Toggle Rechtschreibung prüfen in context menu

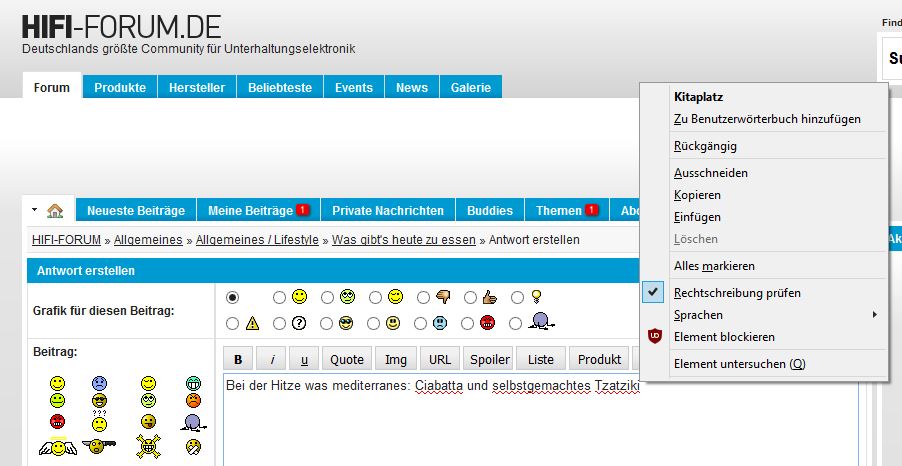[x=737, y=293]
